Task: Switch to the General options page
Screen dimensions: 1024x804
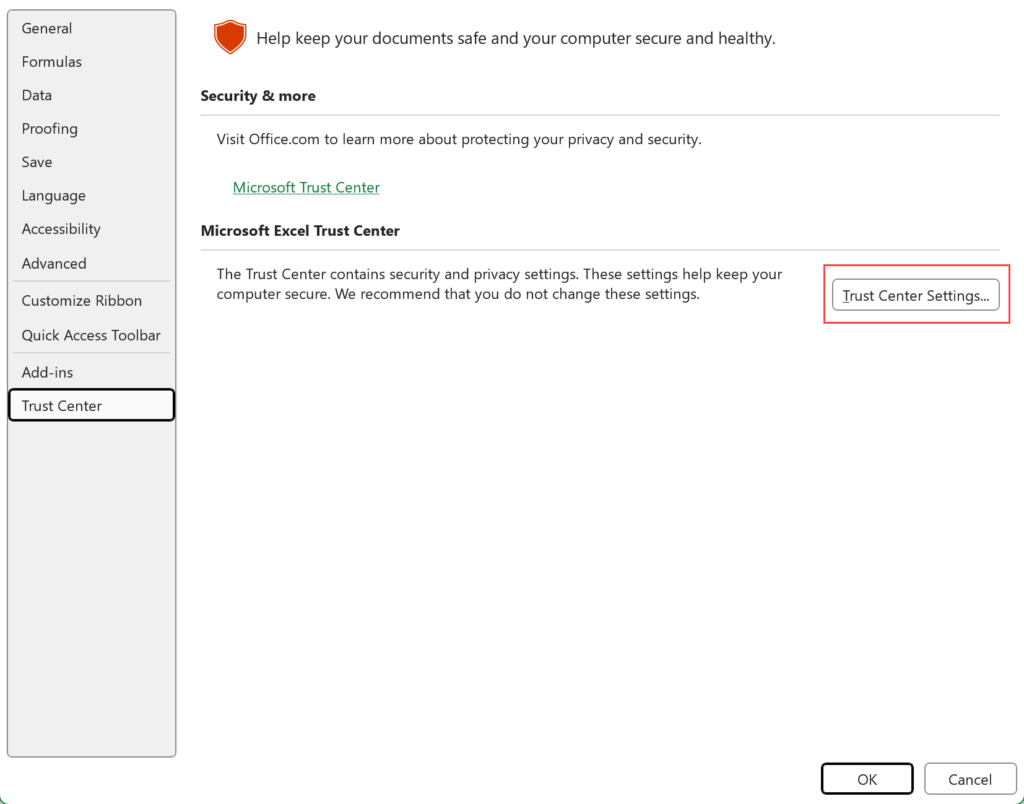Action: tap(46, 28)
